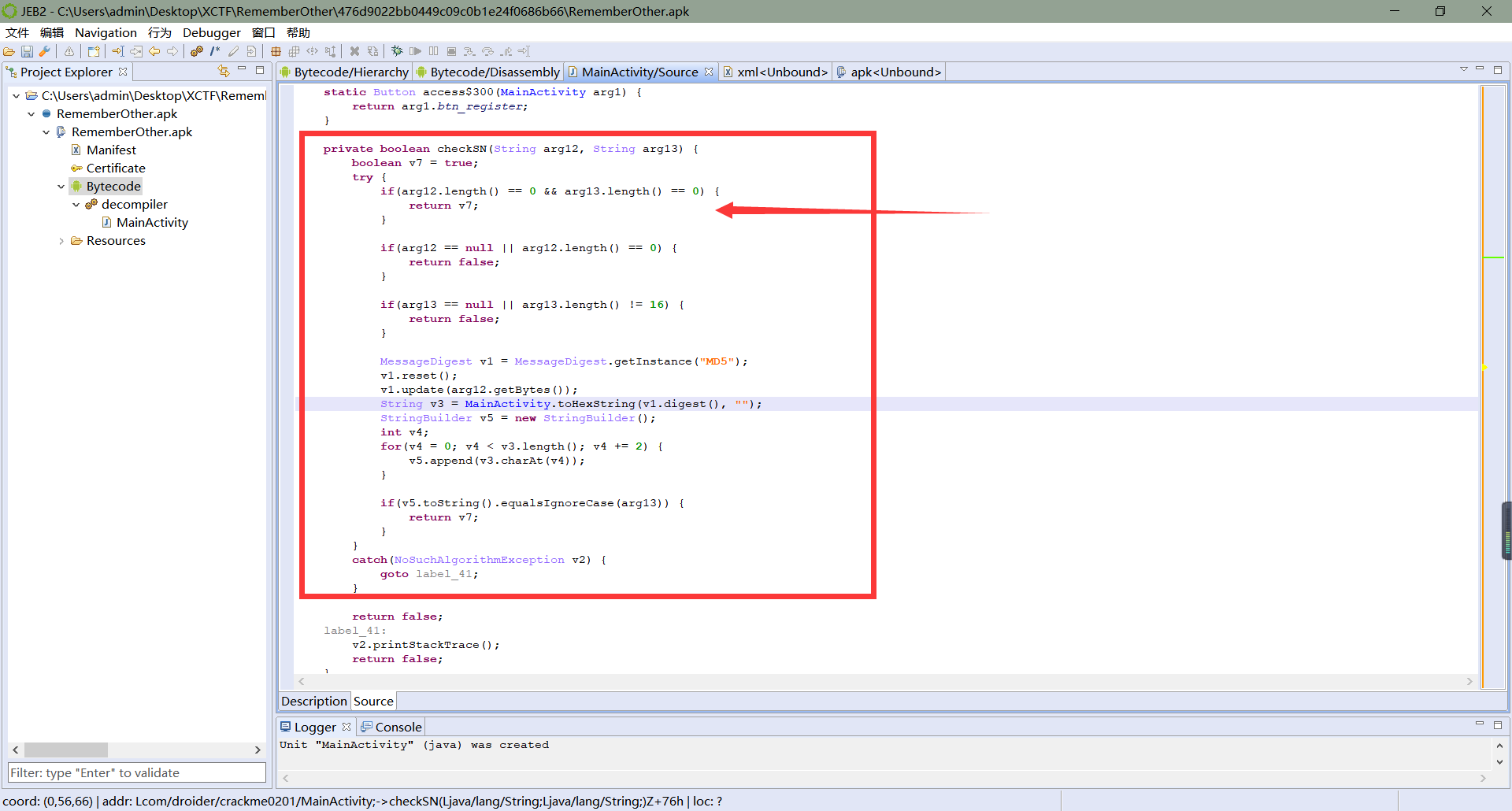Open the 窗口 menu
The width and height of the screenshot is (1512, 811).
click(264, 32)
